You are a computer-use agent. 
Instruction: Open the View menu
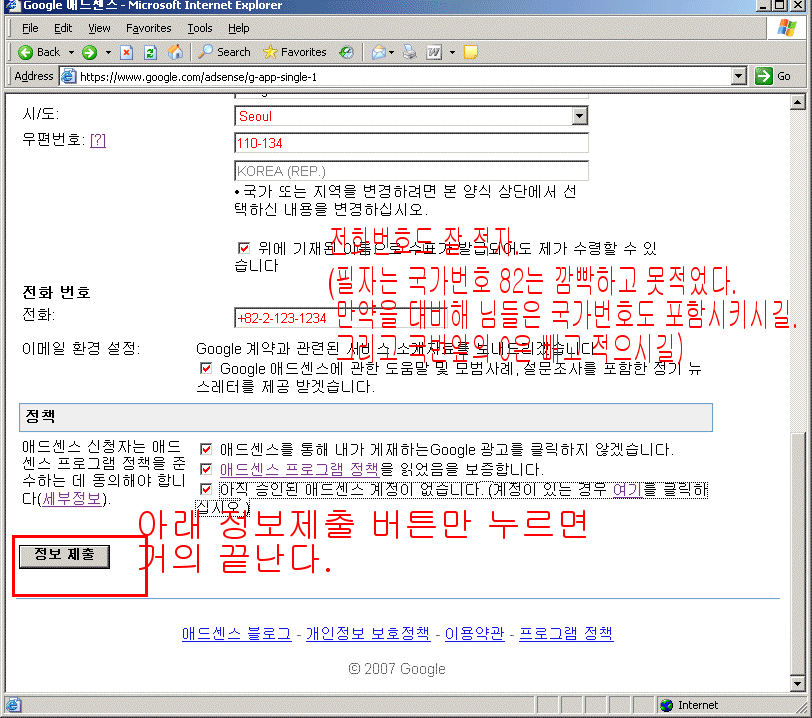coord(99,28)
